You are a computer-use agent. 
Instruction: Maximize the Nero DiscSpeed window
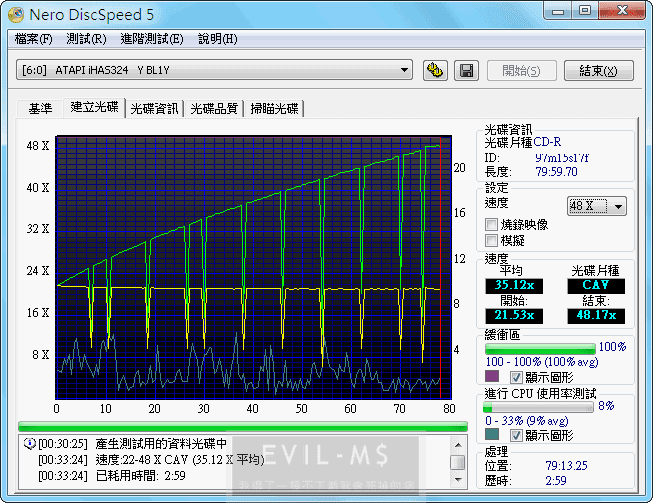click(585, 10)
